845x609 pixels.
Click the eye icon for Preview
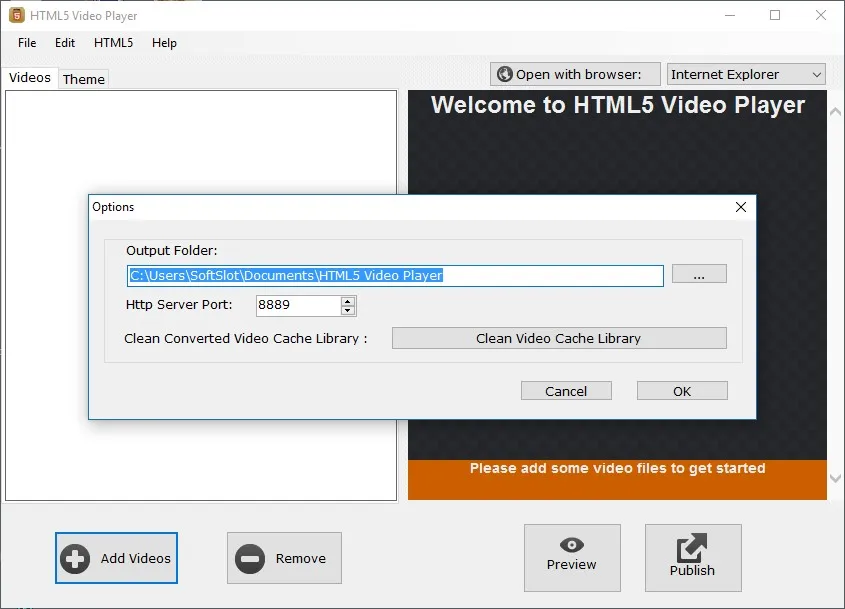click(572, 545)
